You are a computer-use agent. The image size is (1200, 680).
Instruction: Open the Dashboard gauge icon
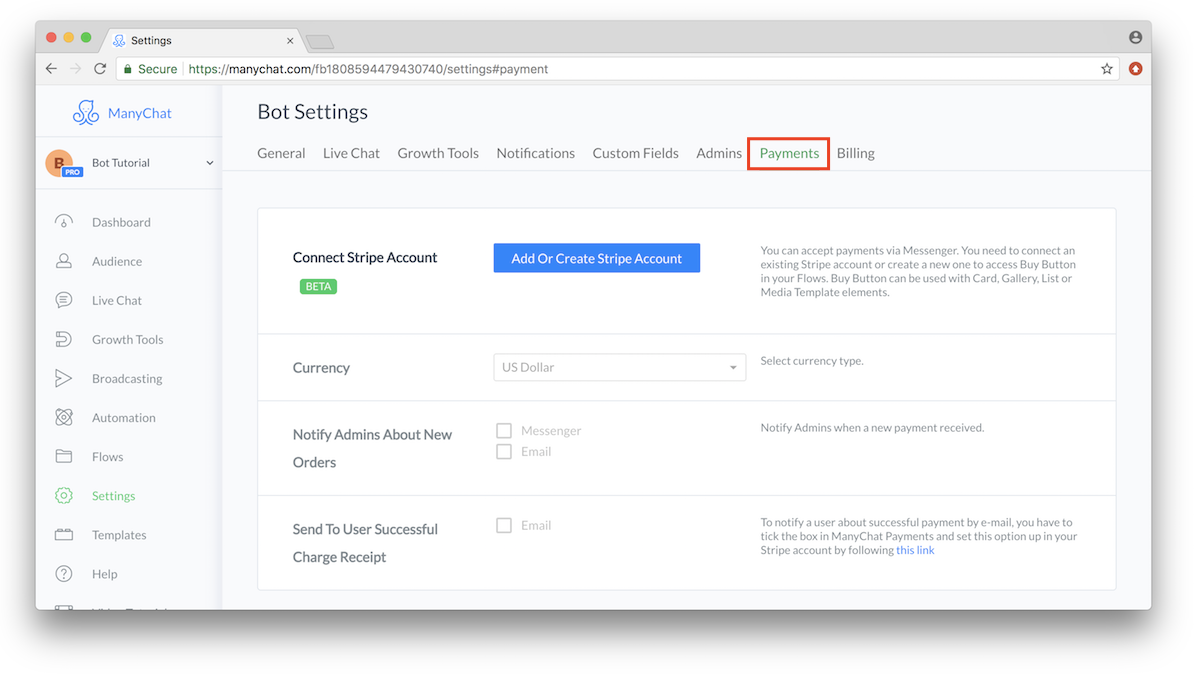click(64, 222)
